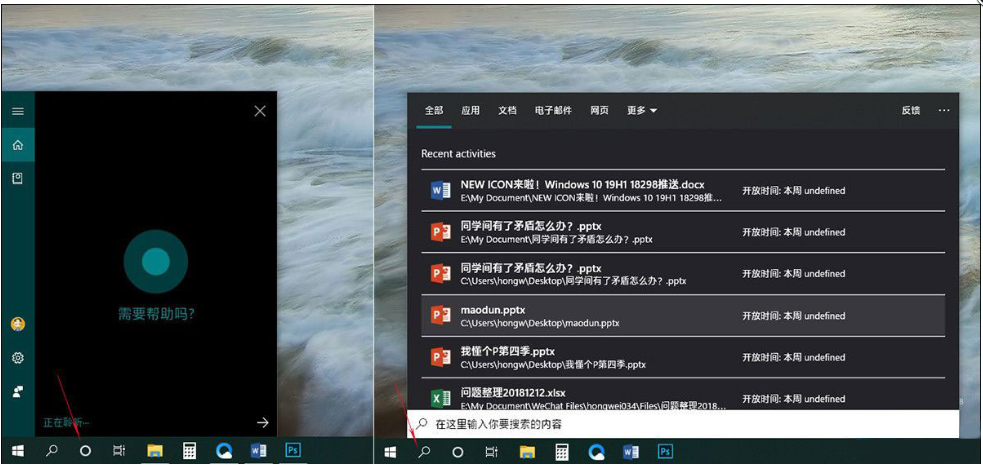Launch Calculator from taskbar below Cortana panel
983x469 pixels.
(189, 451)
